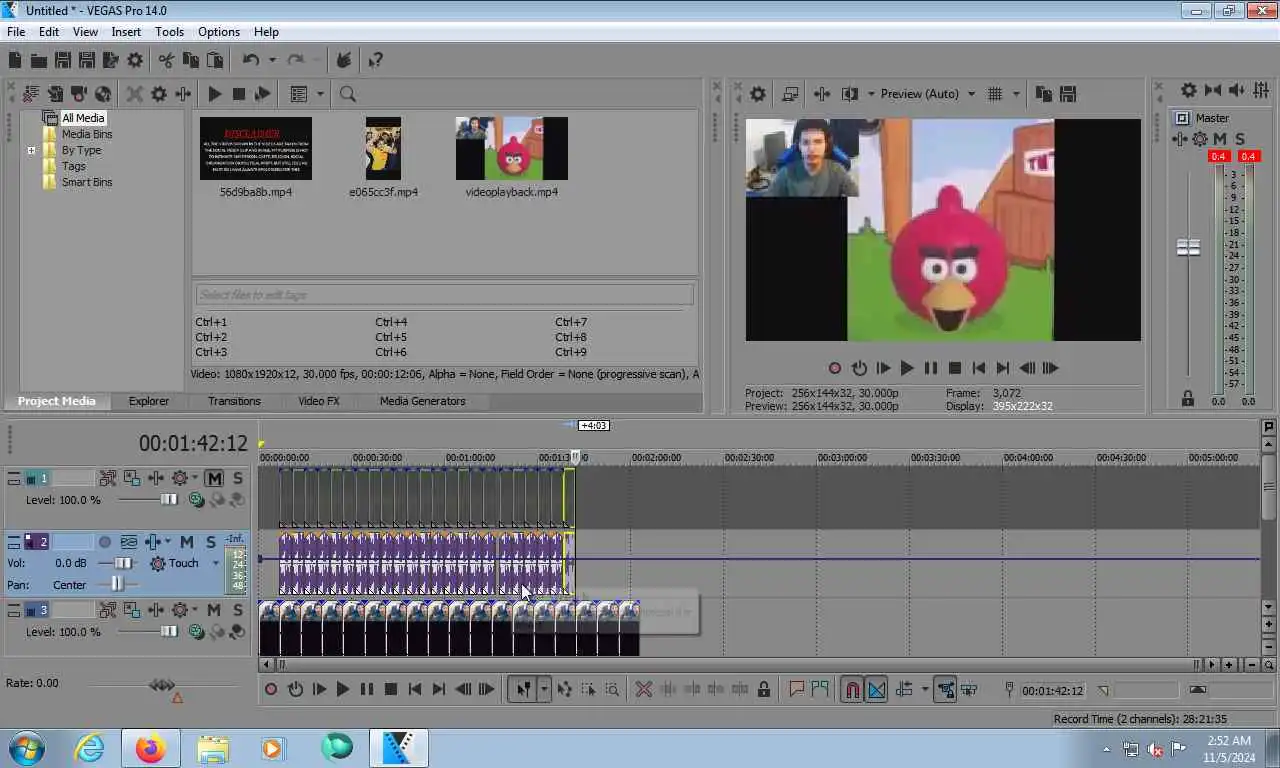Viewport: 1280px width, 768px height.
Task: Click the Cut scissors icon
Action: coord(166,61)
